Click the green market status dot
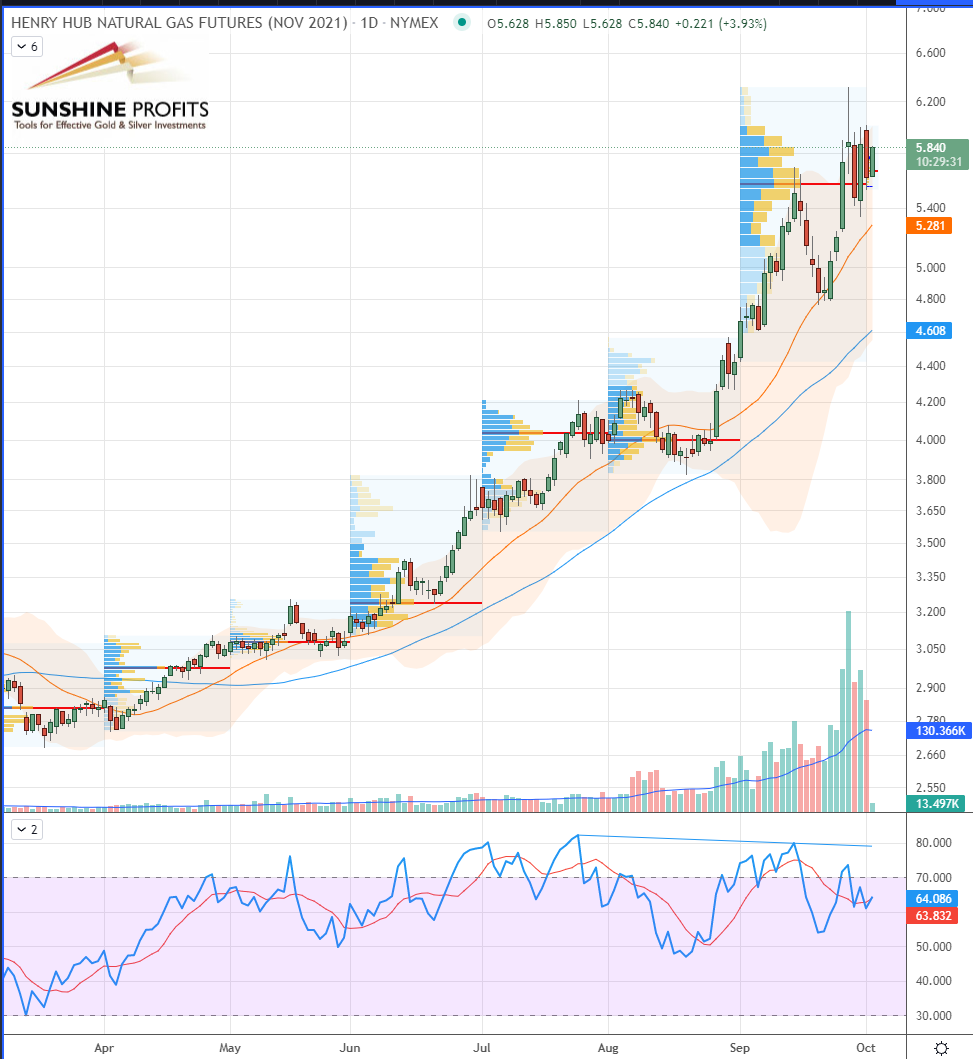 coord(462,22)
